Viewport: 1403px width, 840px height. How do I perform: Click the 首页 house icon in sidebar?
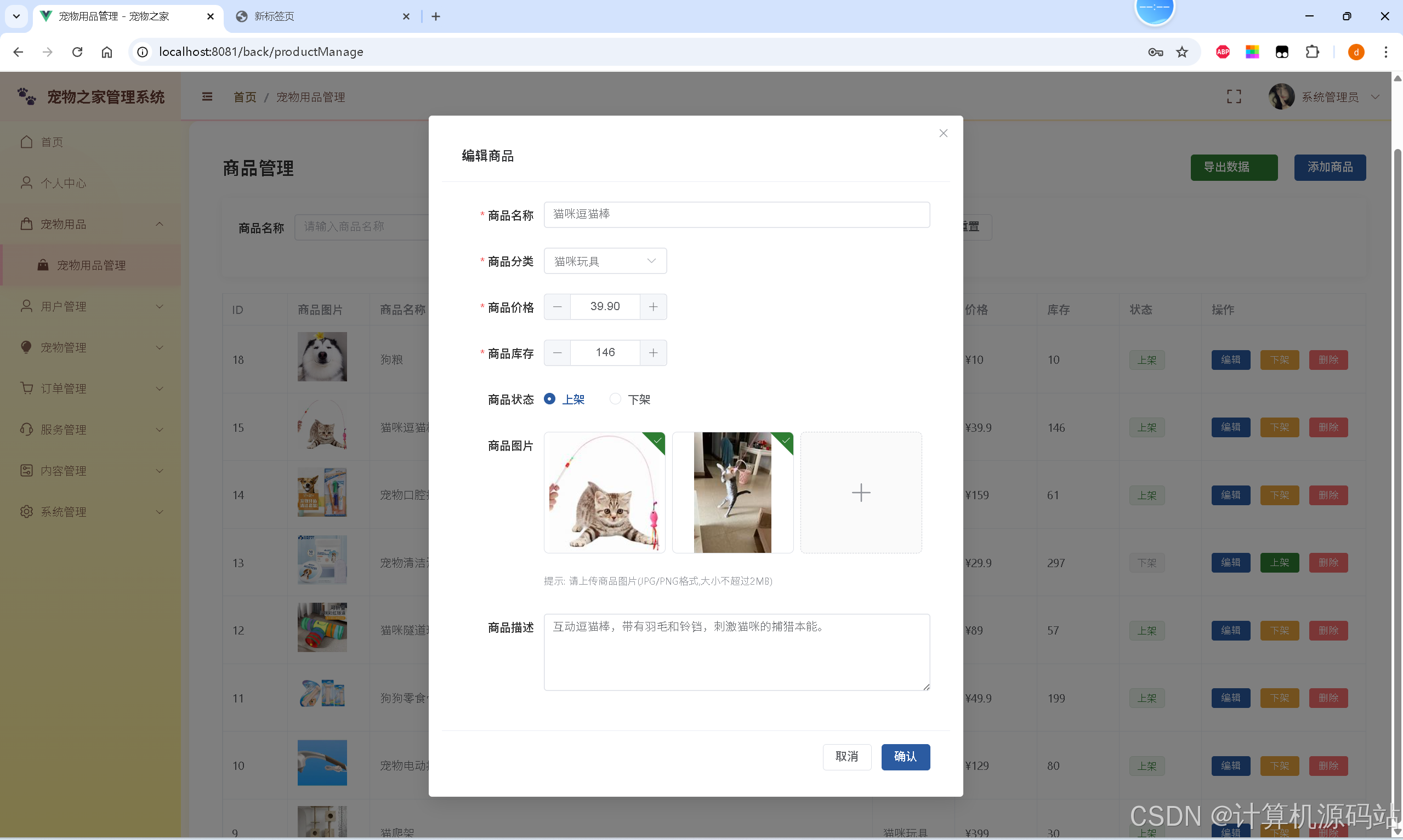(x=27, y=141)
